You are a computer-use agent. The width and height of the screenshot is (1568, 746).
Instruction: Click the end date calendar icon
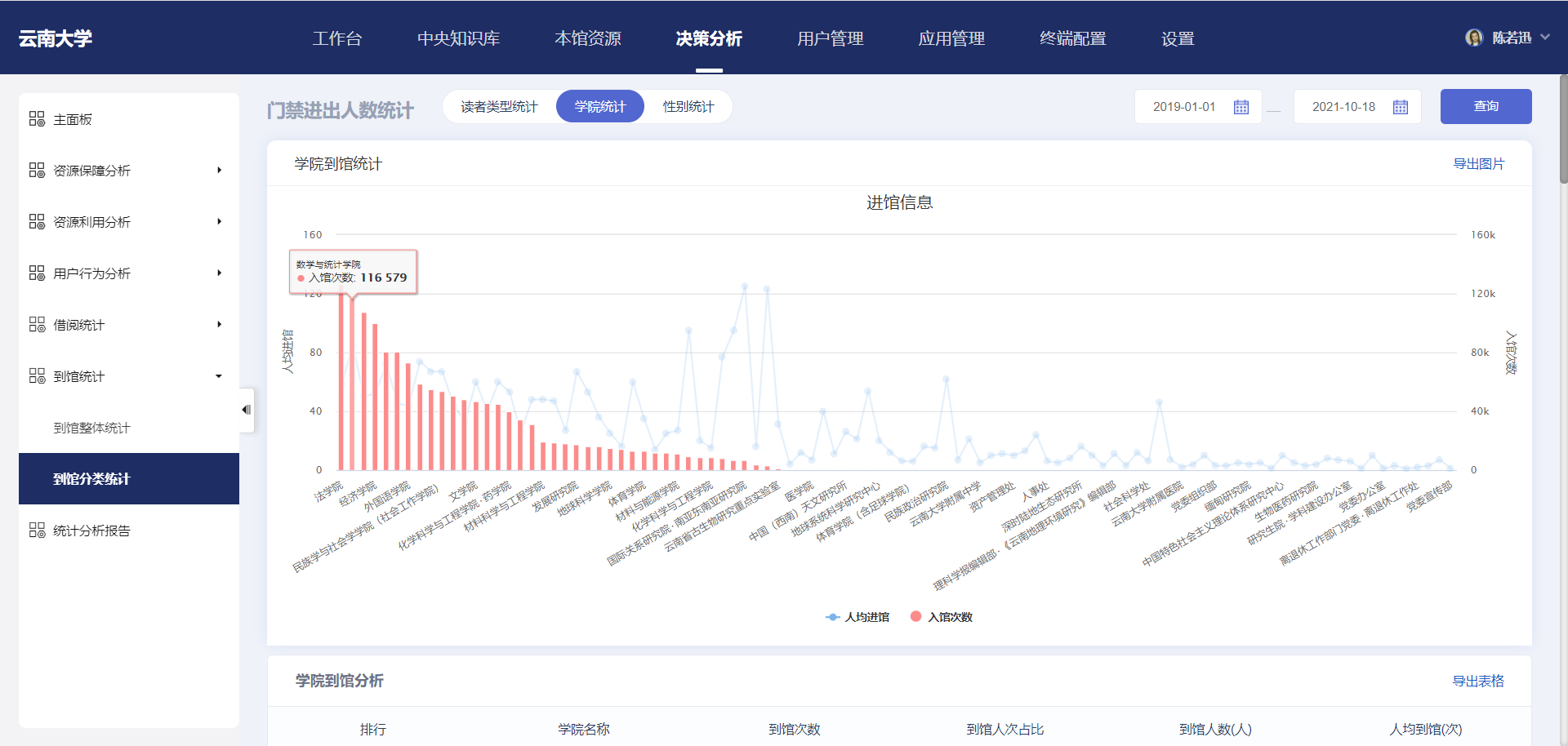tap(1400, 107)
